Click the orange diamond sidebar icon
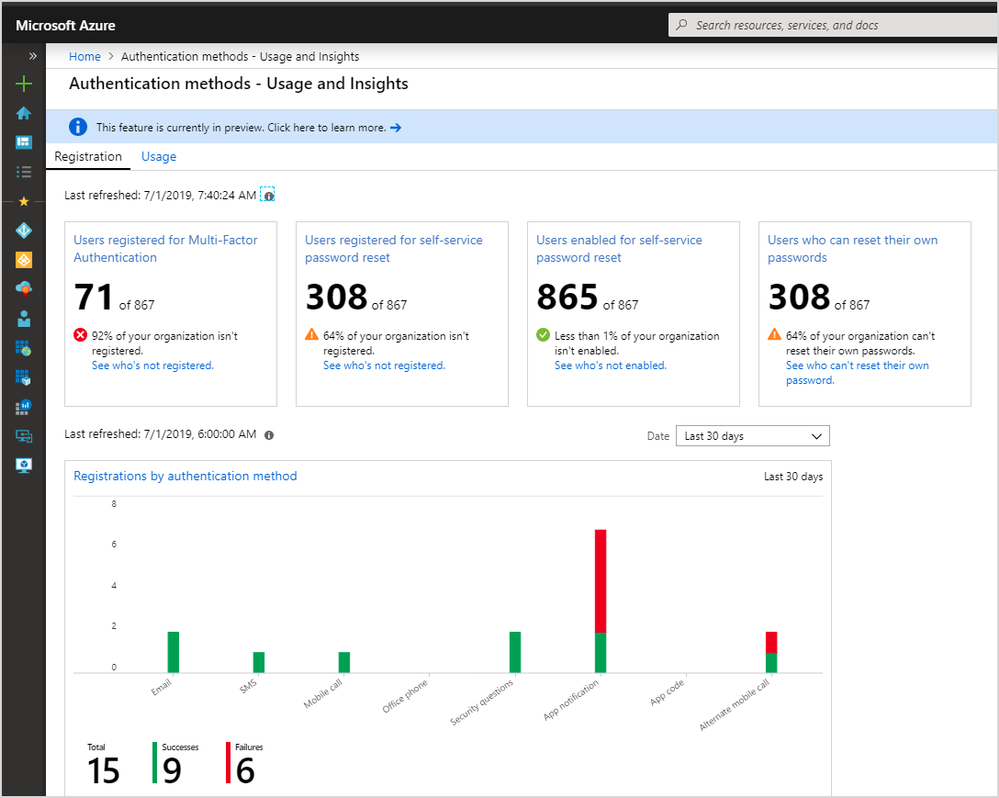The image size is (999, 798). tap(24, 260)
